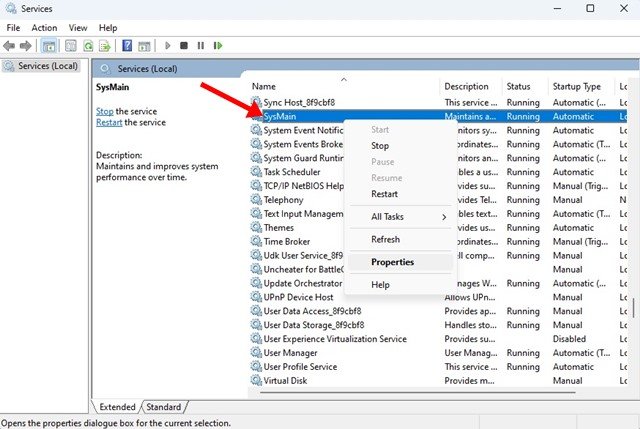This screenshot has height=429, width=640.
Task: Click the Refresh toolbar icon
Action: (88, 46)
